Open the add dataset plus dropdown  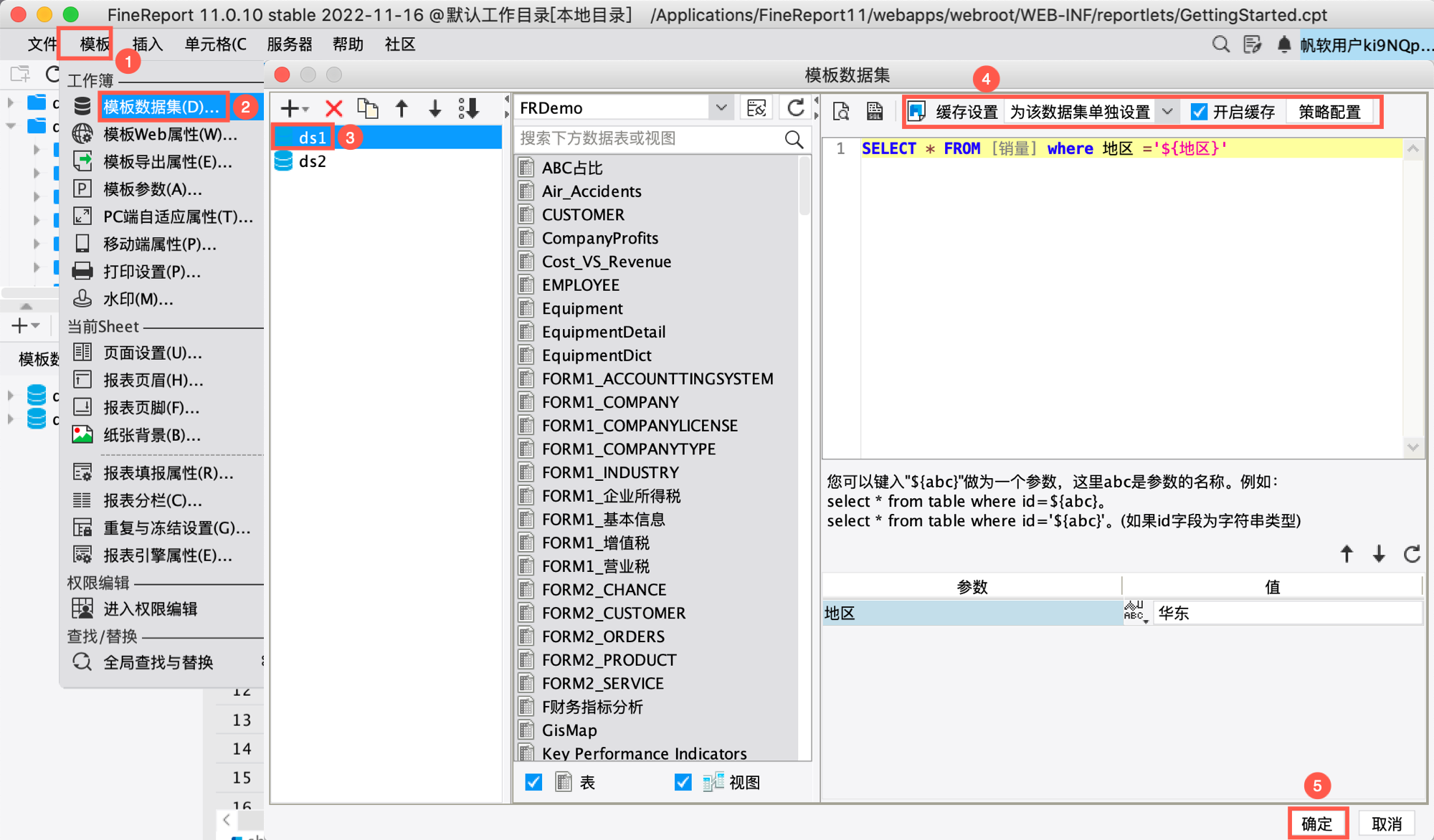click(x=294, y=108)
